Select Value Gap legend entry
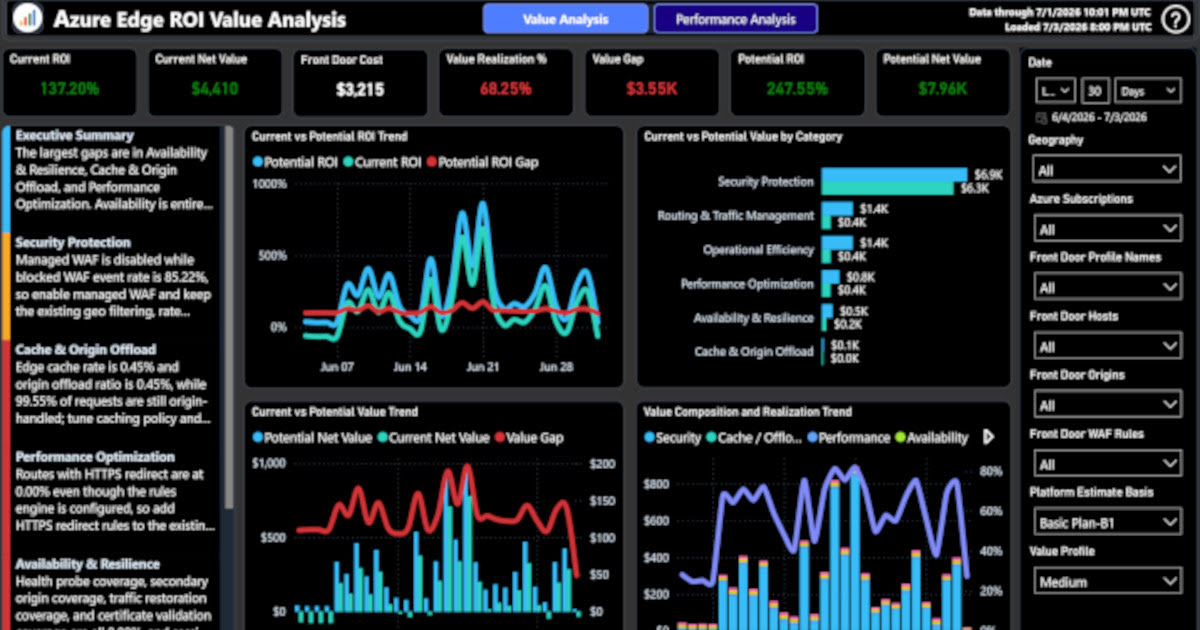The image size is (1200, 630). point(529,437)
